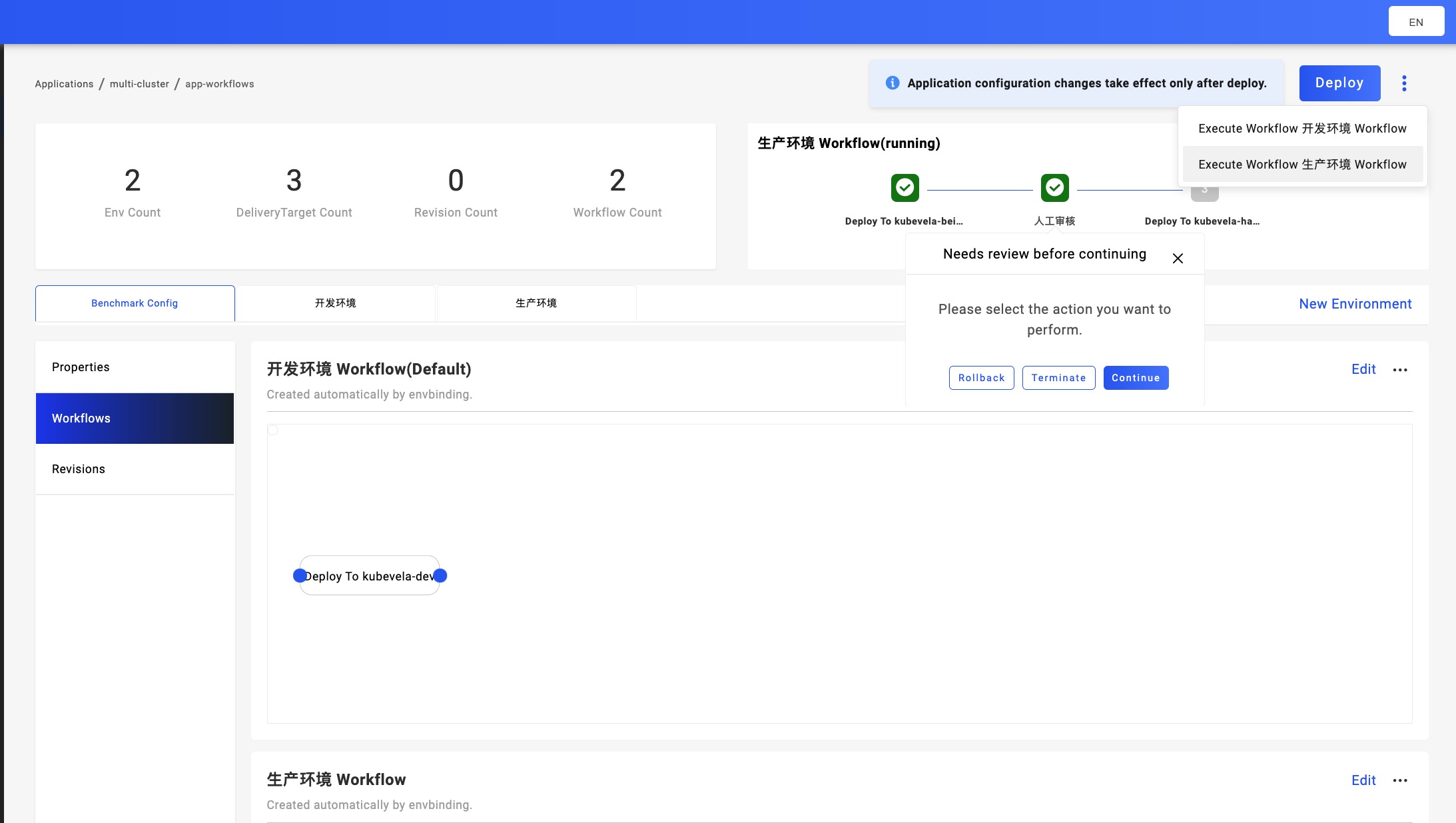The height and width of the screenshot is (823, 1456).
Task: Click the info icon in the deploy notice
Action: coord(893,83)
